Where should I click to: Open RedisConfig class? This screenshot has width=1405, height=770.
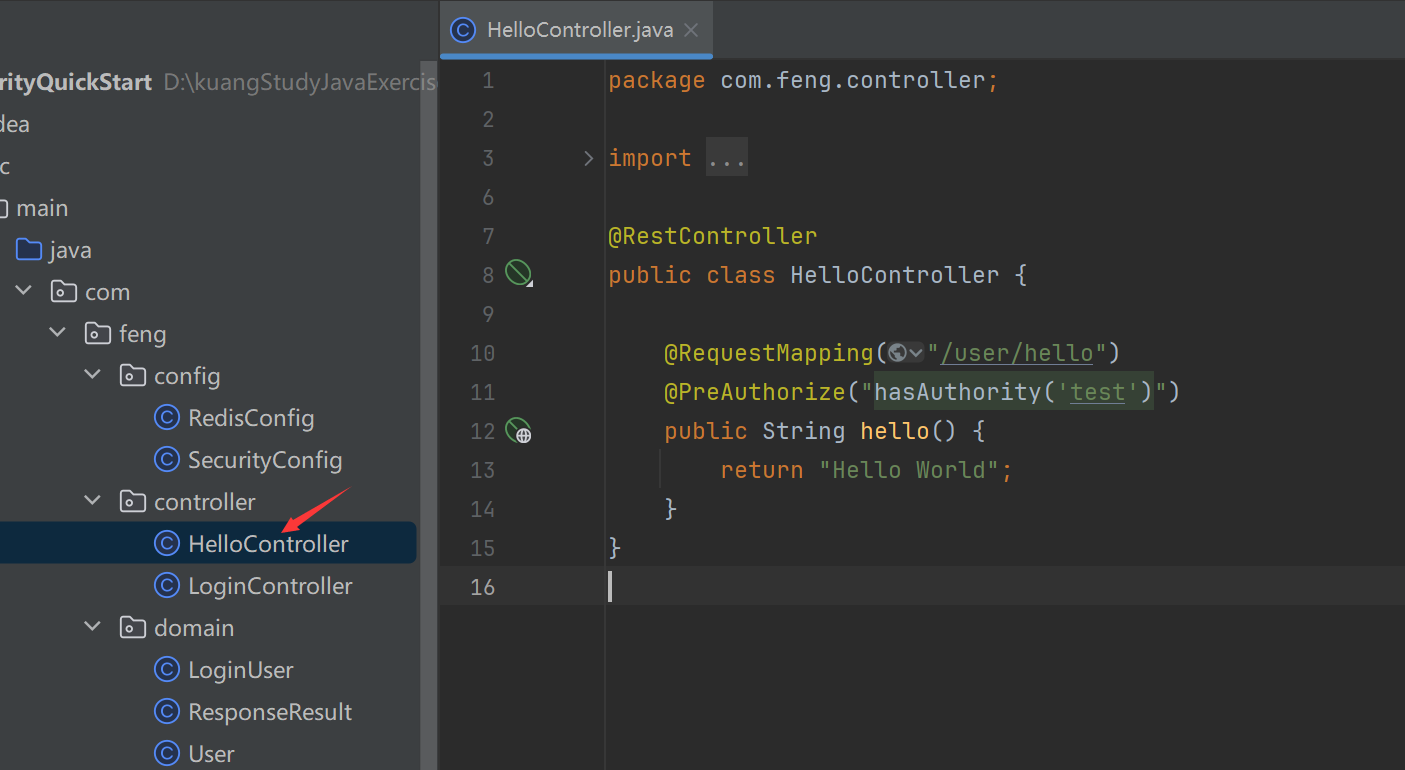point(251,418)
